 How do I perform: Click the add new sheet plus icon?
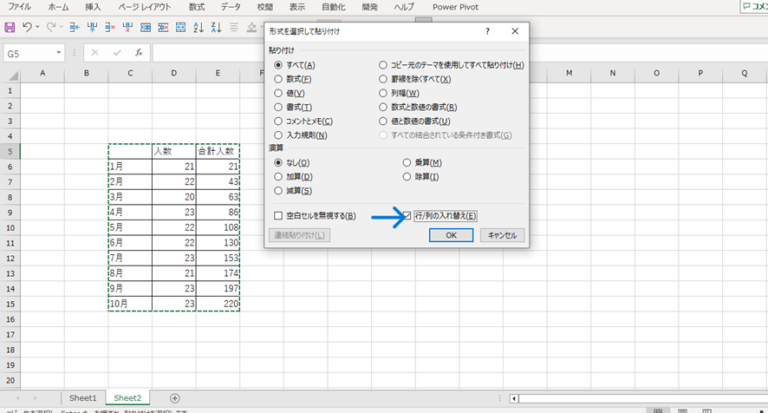(175, 398)
